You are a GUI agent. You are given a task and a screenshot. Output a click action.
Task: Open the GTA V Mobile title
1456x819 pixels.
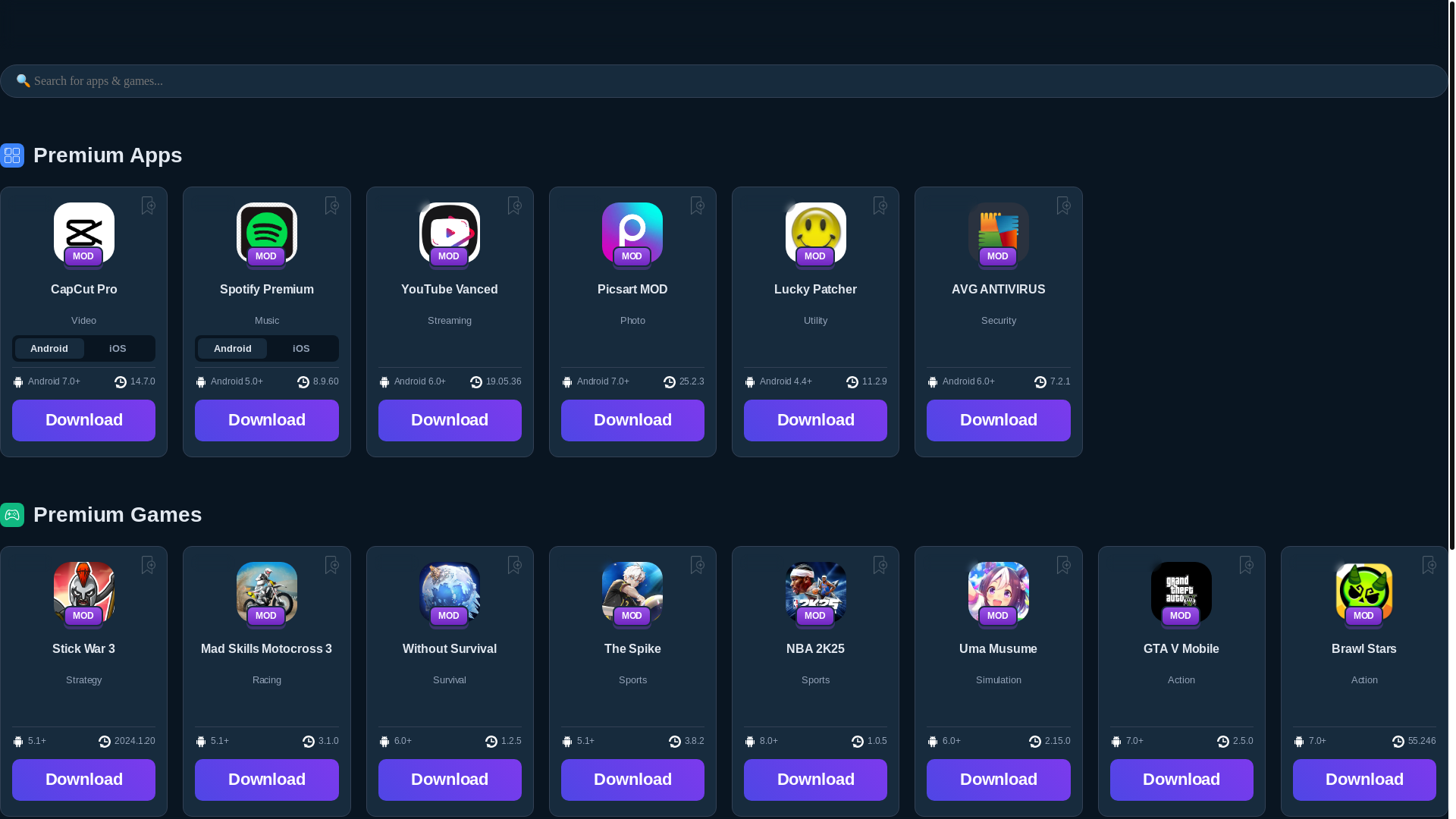(x=1181, y=649)
